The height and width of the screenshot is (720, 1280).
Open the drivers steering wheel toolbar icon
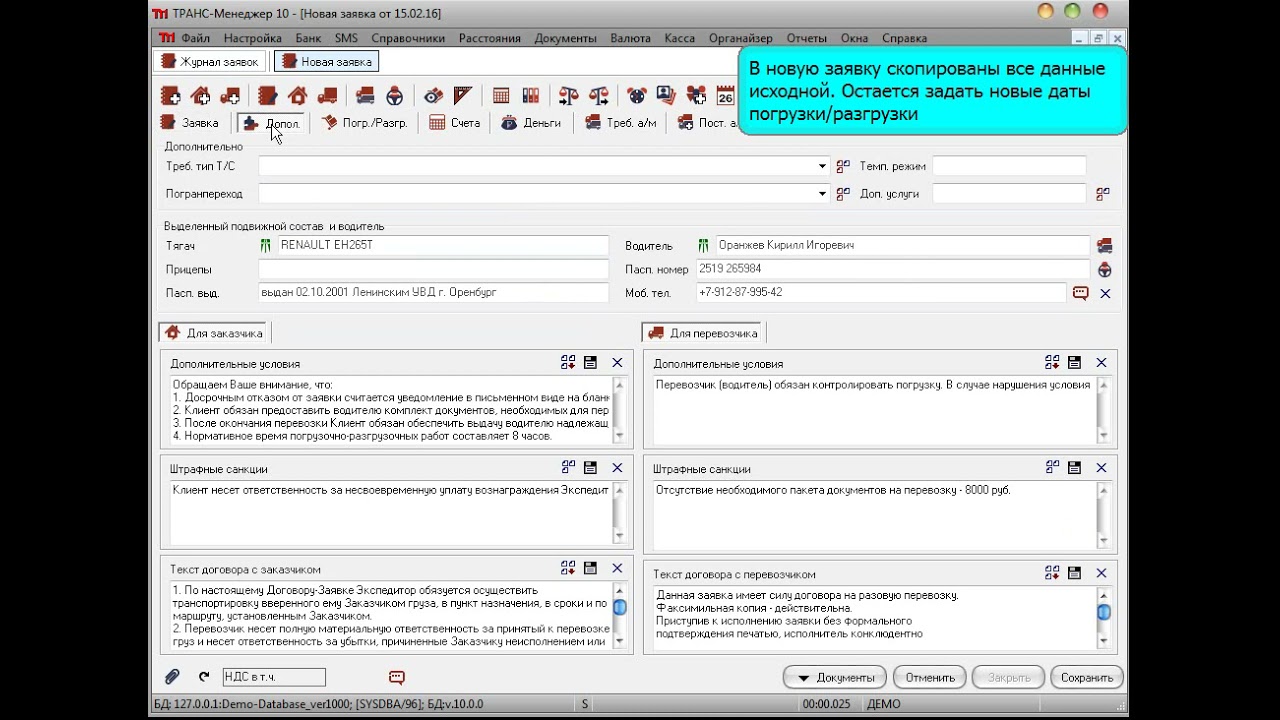click(x=395, y=96)
